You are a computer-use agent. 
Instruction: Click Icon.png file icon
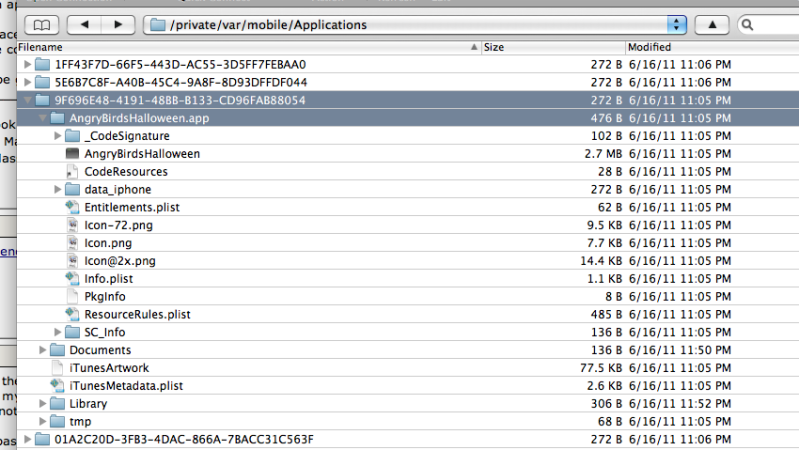[72, 243]
